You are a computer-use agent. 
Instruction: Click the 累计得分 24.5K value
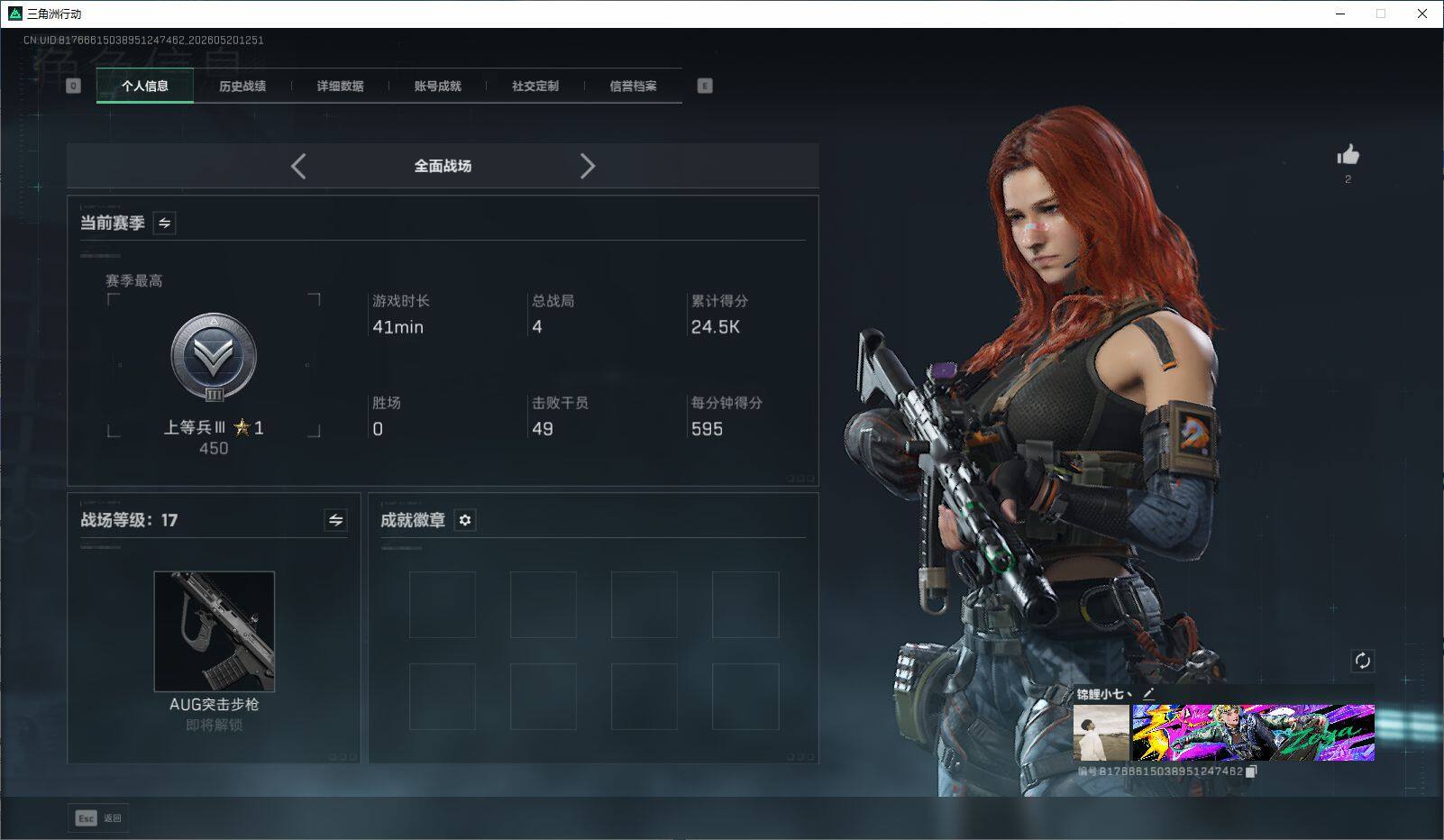click(x=716, y=327)
